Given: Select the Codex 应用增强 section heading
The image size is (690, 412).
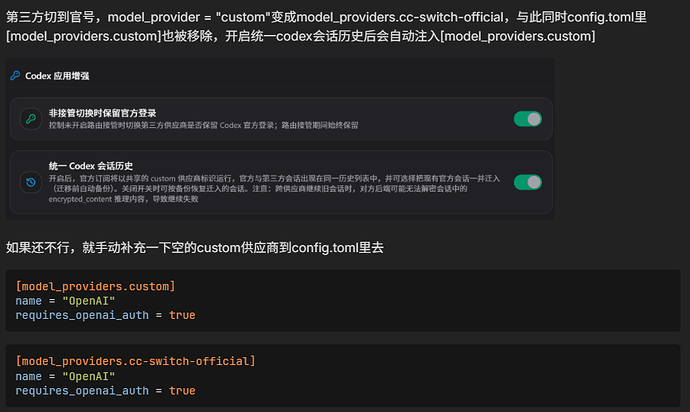Looking at the screenshot, I should [57, 76].
